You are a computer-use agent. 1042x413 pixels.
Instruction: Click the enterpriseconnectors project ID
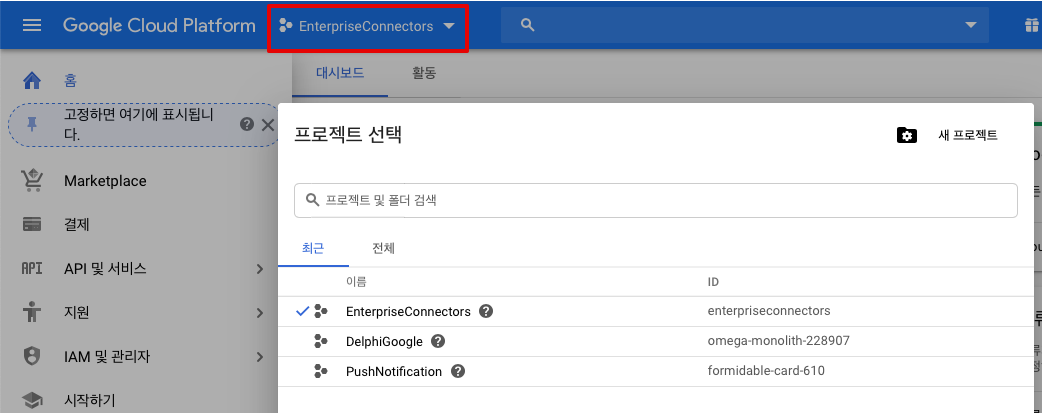point(769,311)
